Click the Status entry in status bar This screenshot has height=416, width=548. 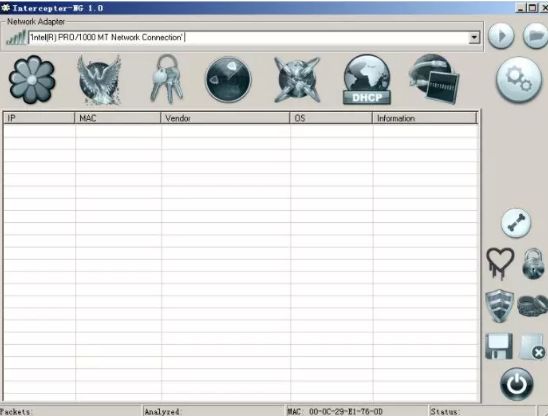482,411
